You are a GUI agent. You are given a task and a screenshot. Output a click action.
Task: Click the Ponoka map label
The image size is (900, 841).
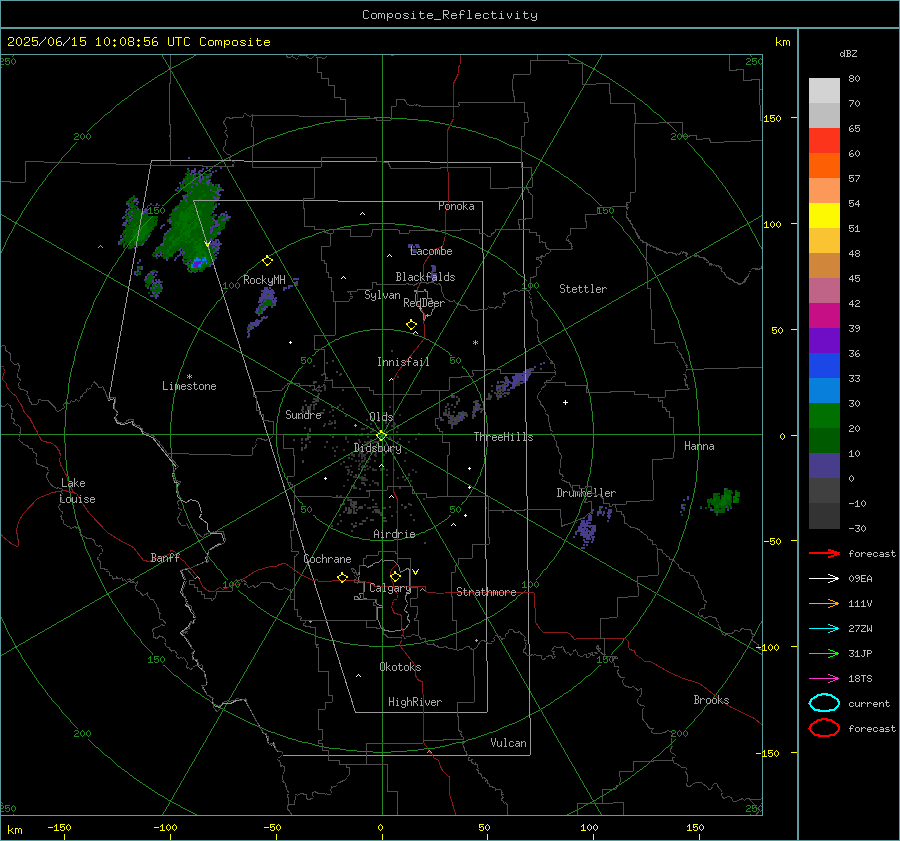tap(456, 206)
